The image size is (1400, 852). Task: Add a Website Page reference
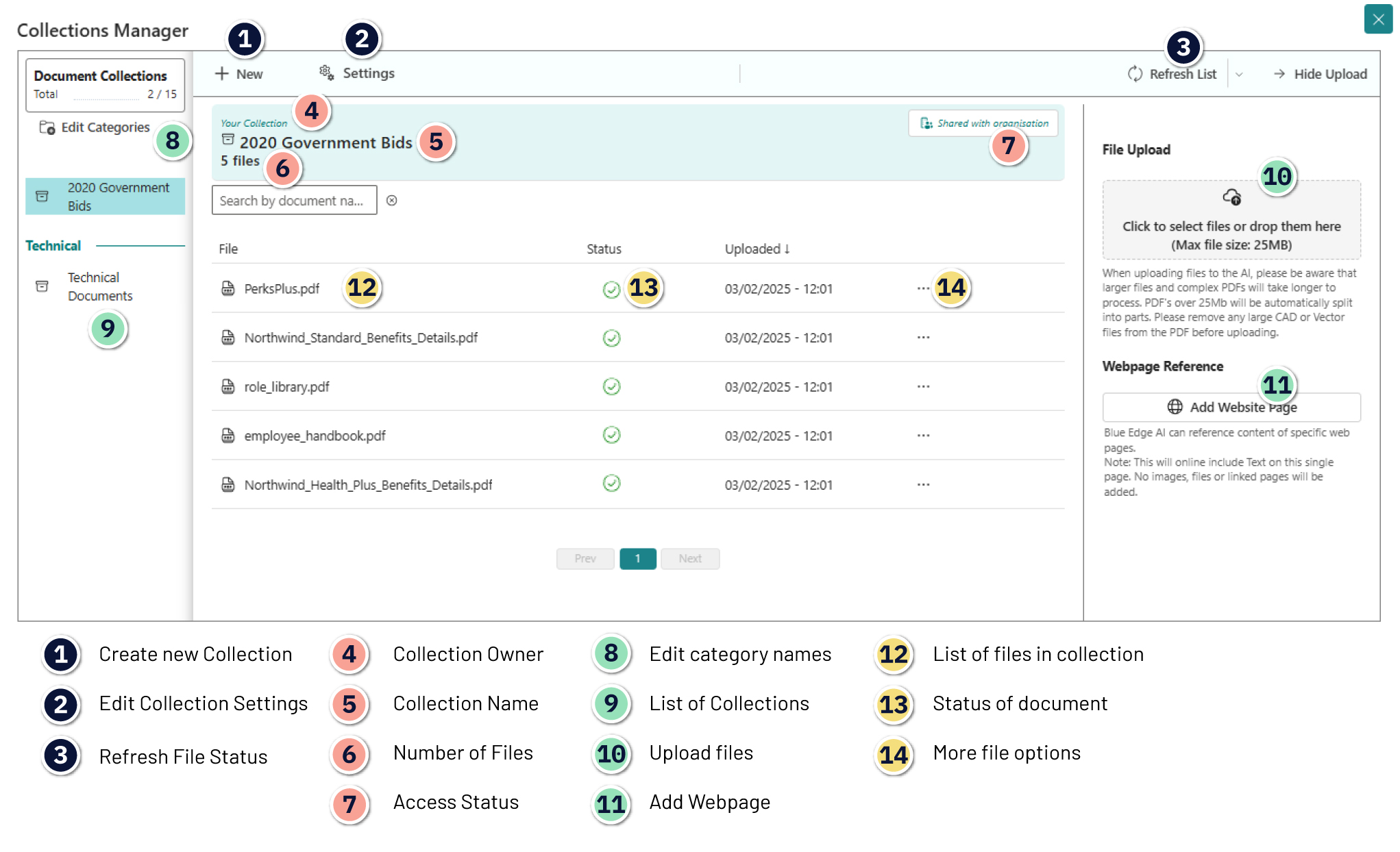(1231, 408)
